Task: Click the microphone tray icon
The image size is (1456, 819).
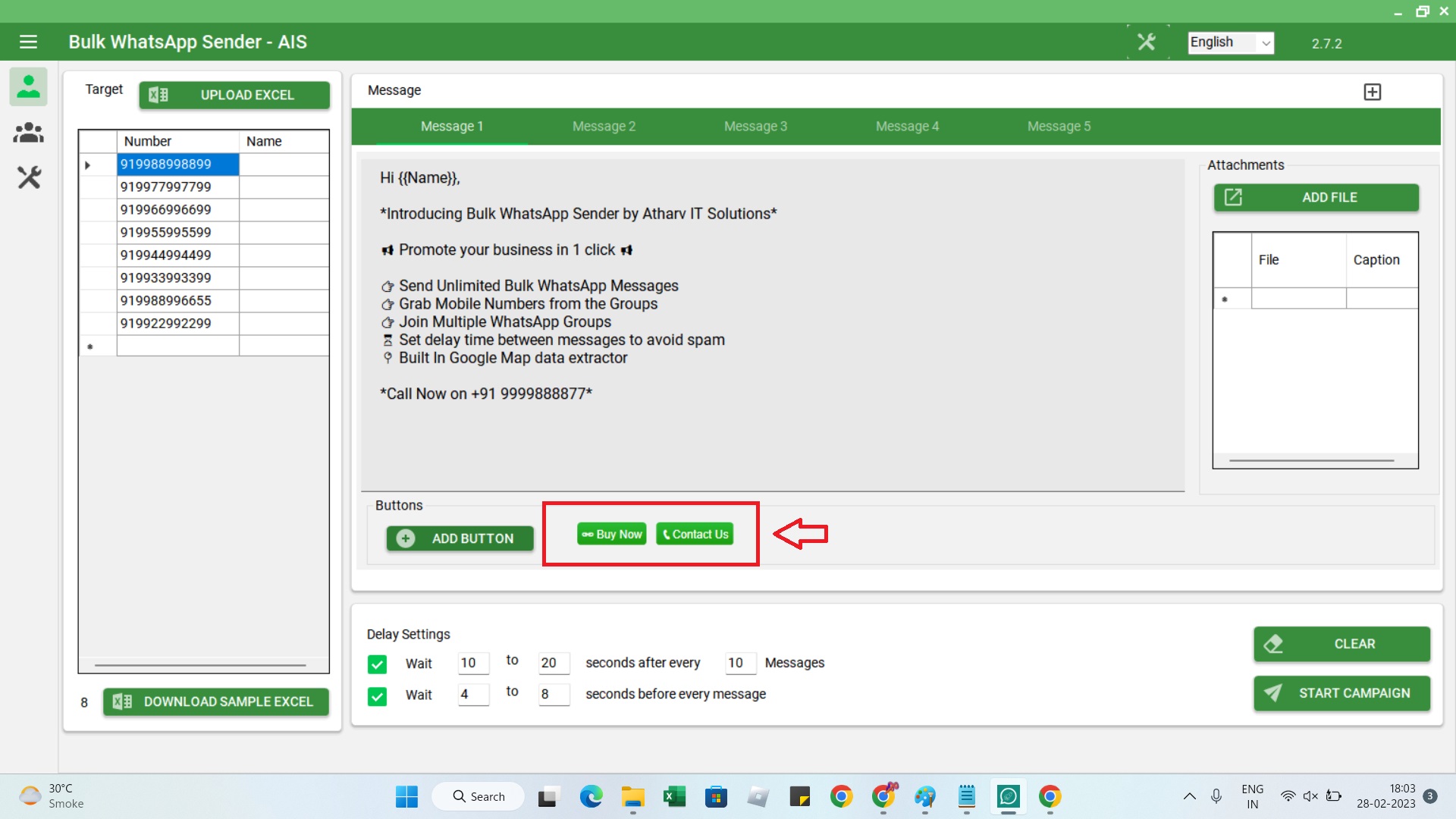Action: [x=1216, y=796]
